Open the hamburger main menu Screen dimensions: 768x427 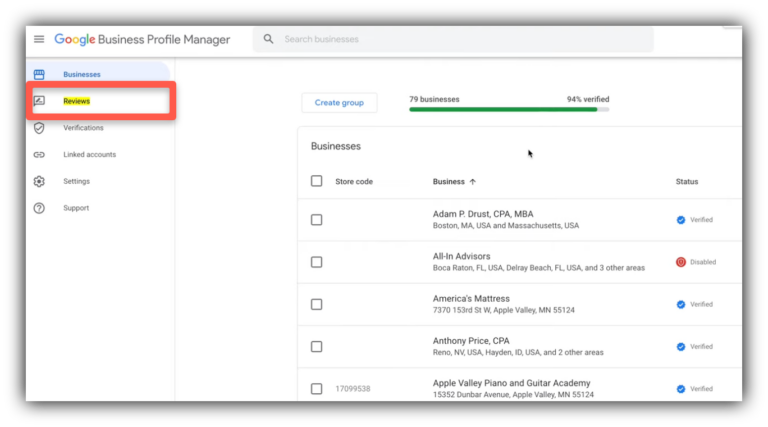coord(39,39)
